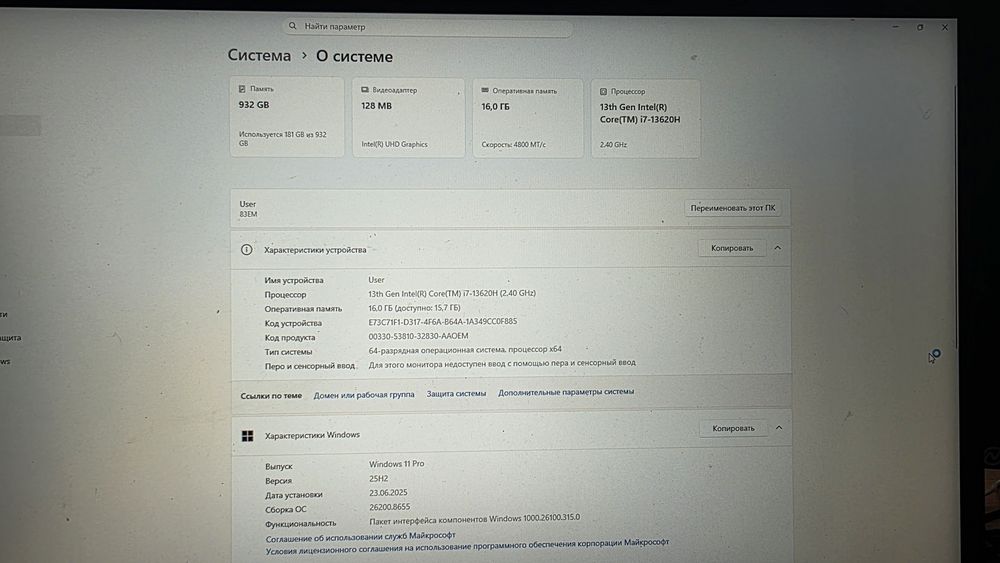1000x563 pixels.
Task: Focus the 'Найти параметр' search field
Action: coord(427,27)
